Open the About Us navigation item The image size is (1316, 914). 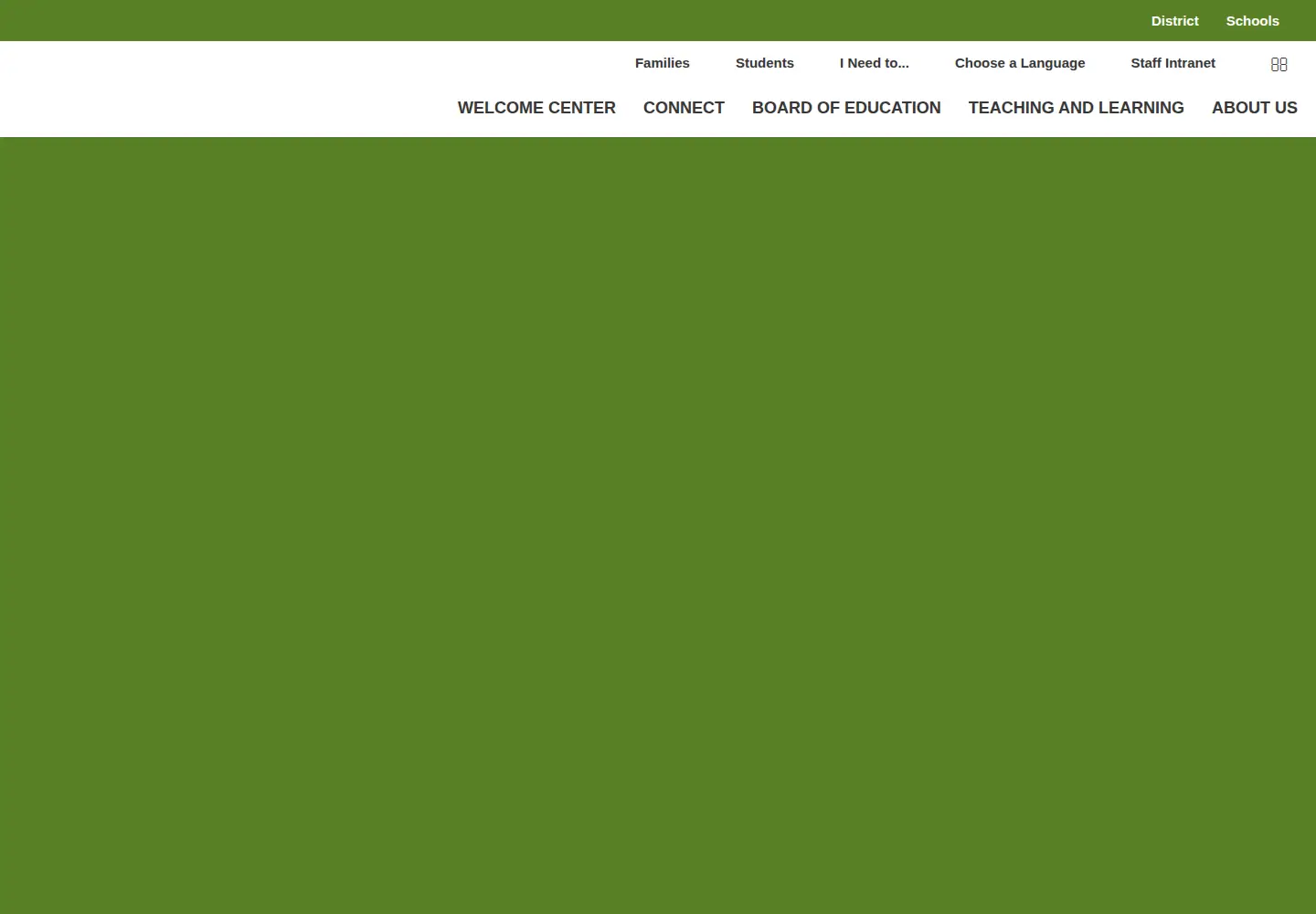pyautogui.click(x=1255, y=108)
